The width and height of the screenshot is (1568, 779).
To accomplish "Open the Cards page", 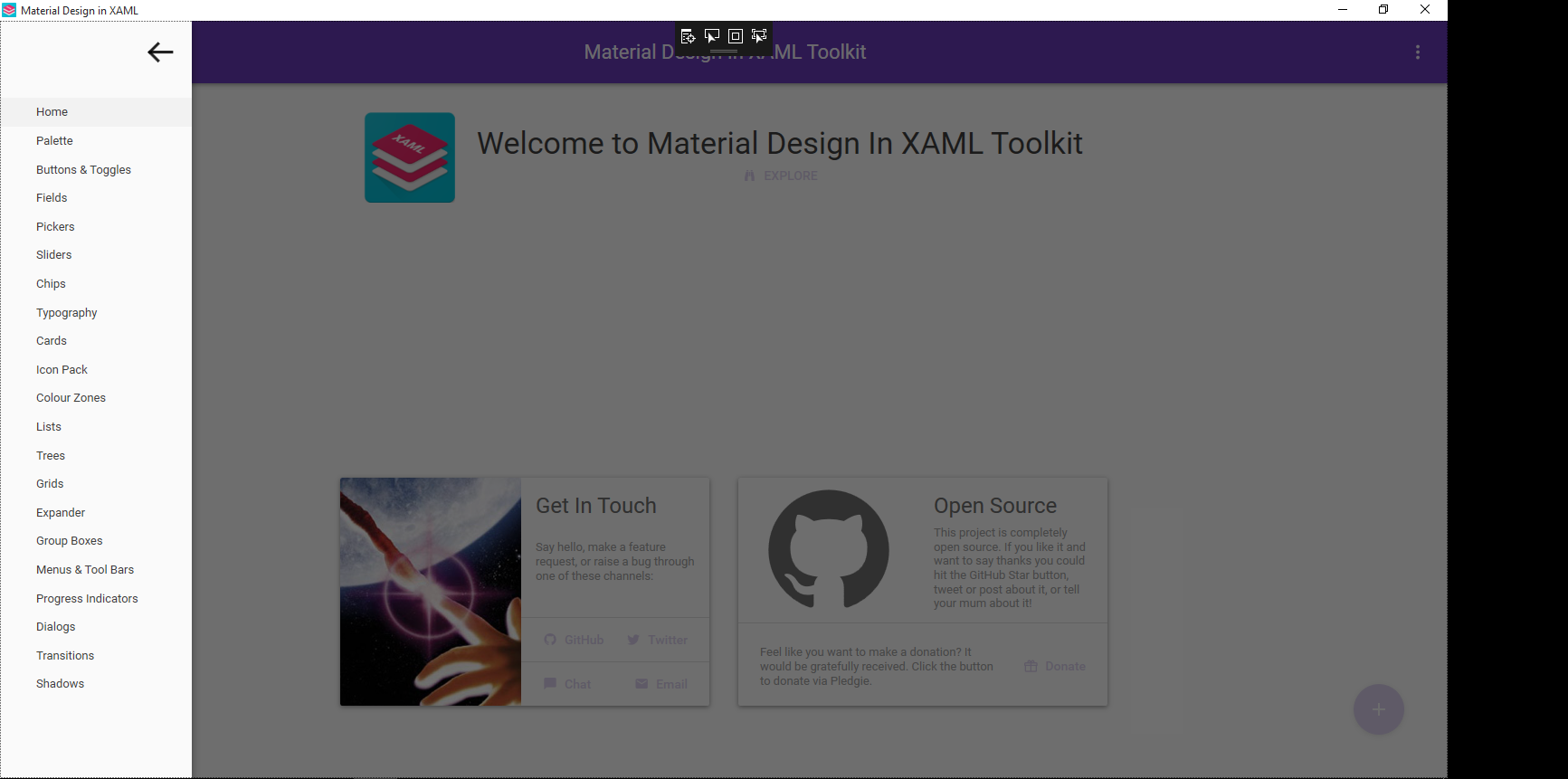I will (x=96, y=341).
